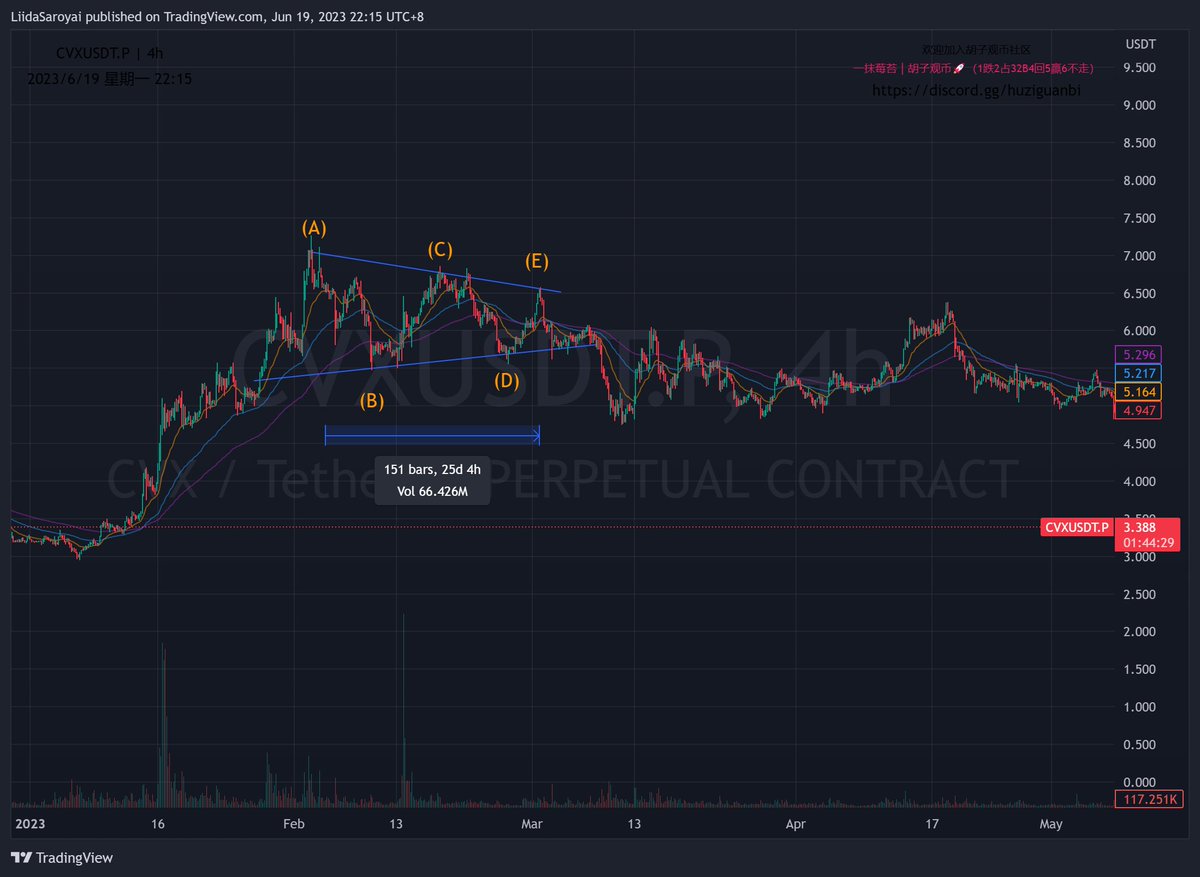The width and height of the screenshot is (1200, 877).
Task: Click the 17 date label on time axis
Action: tap(932, 825)
